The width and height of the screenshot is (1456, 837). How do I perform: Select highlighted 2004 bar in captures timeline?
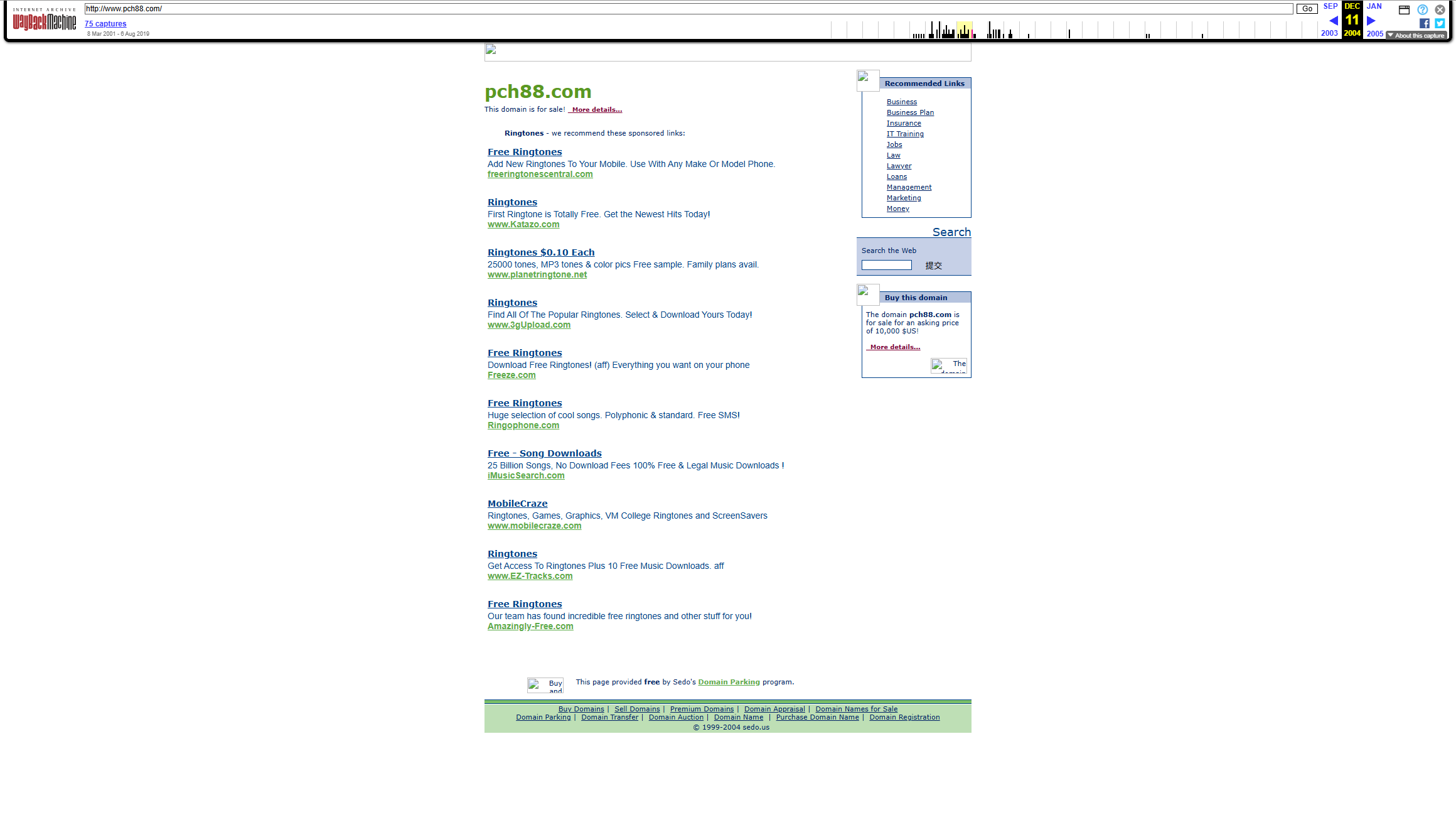[x=965, y=30]
